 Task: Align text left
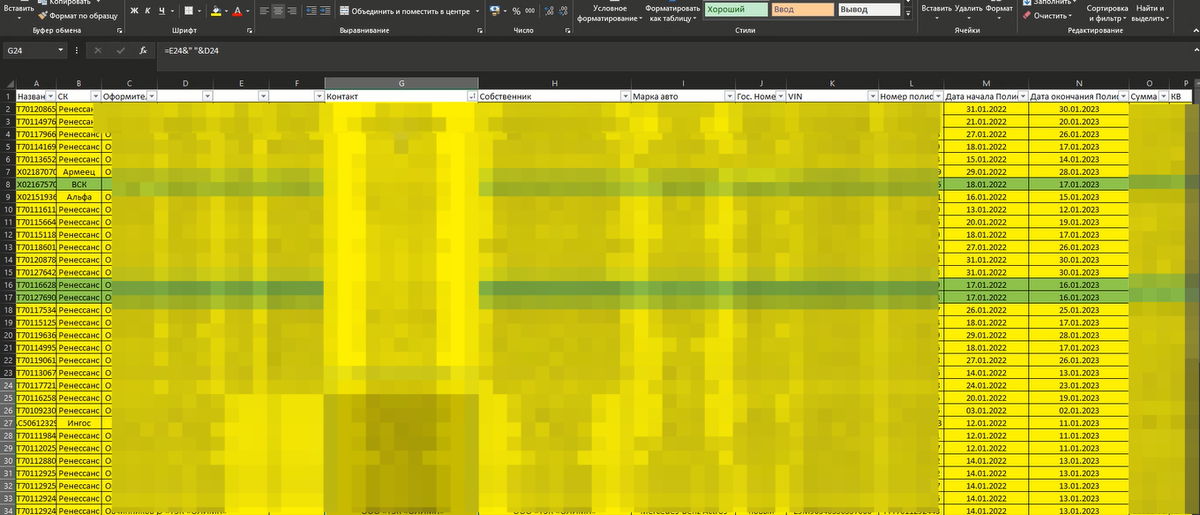click(264, 11)
